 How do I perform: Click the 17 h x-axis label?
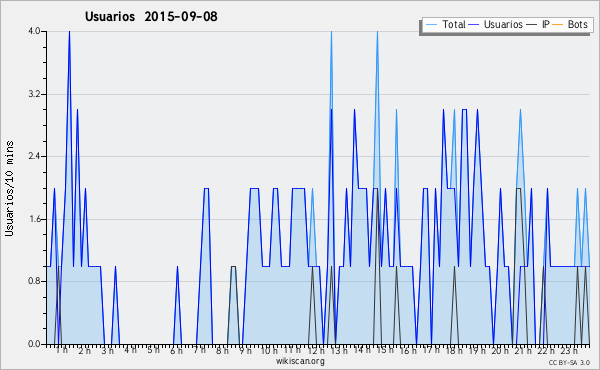[431, 350]
